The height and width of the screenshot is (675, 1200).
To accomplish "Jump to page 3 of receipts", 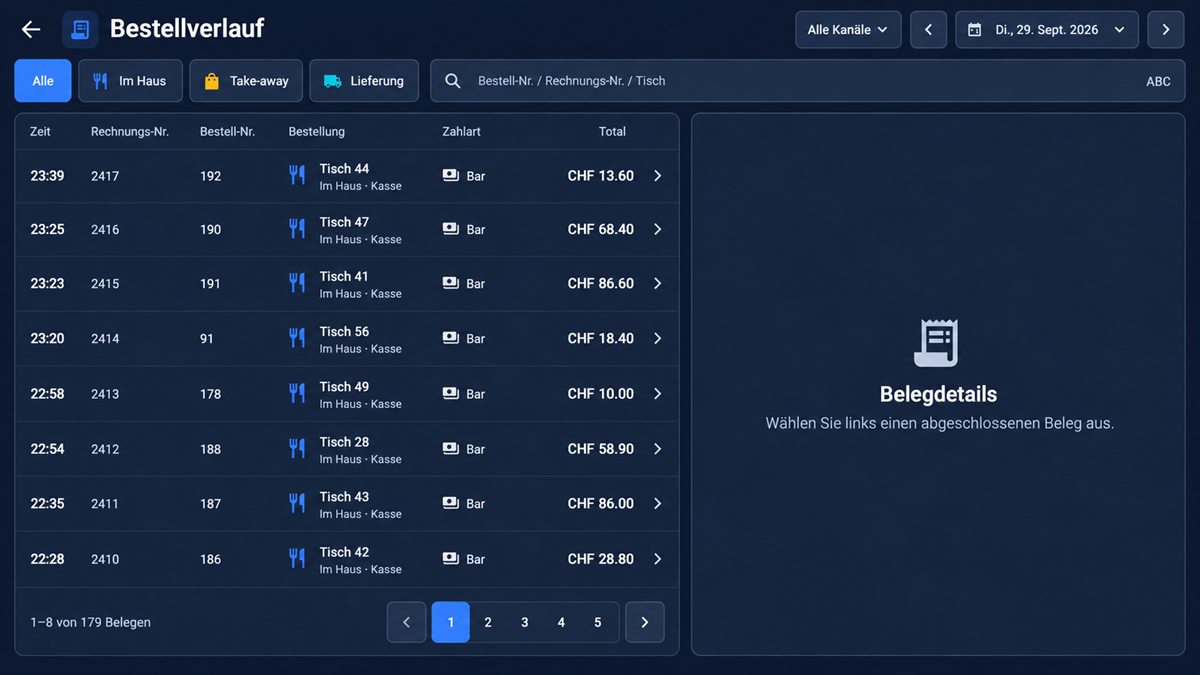I will pos(525,622).
